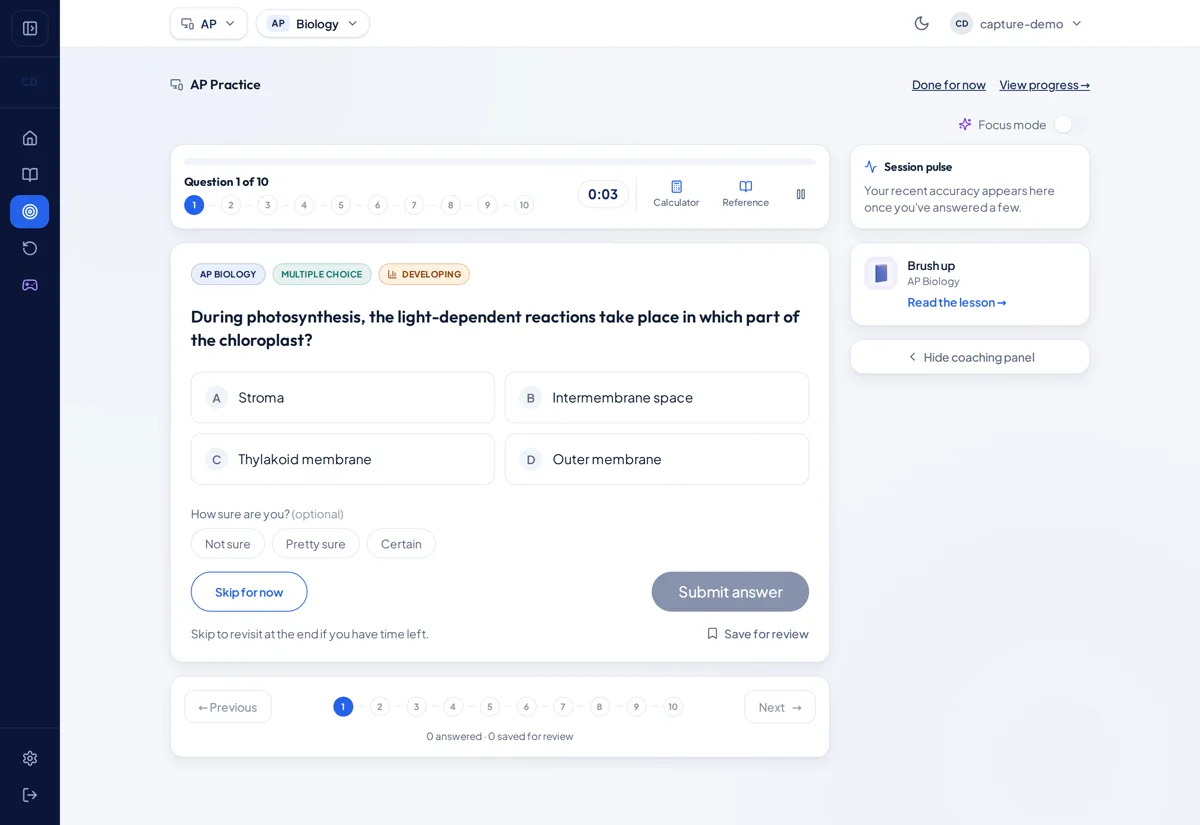Go to Home in the sidebar
Screen dimensions: 1200x825
tap(30, 138)
